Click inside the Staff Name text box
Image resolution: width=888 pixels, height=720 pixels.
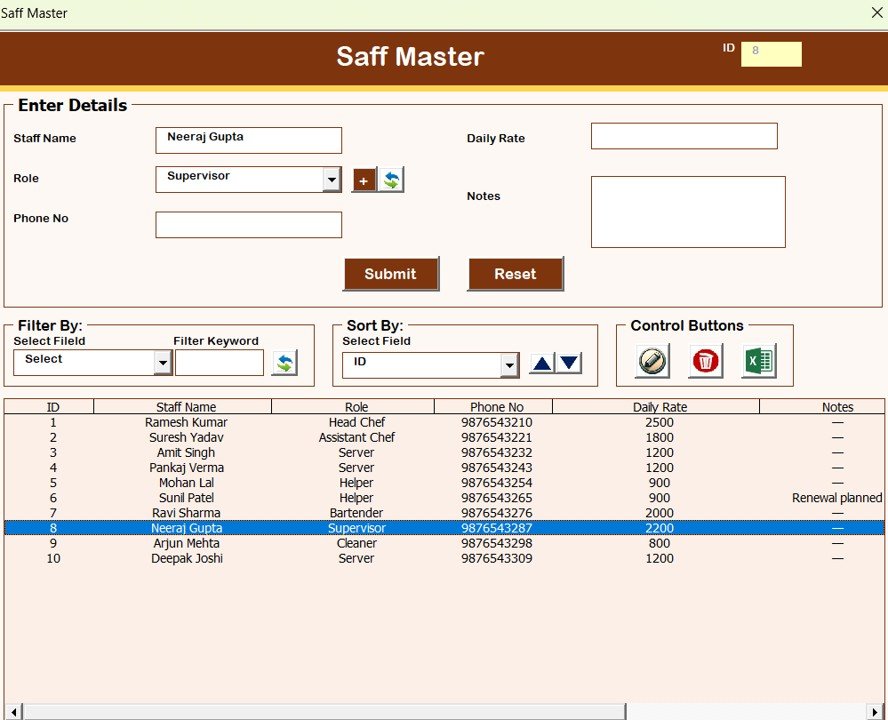click(x=248, y=140)
